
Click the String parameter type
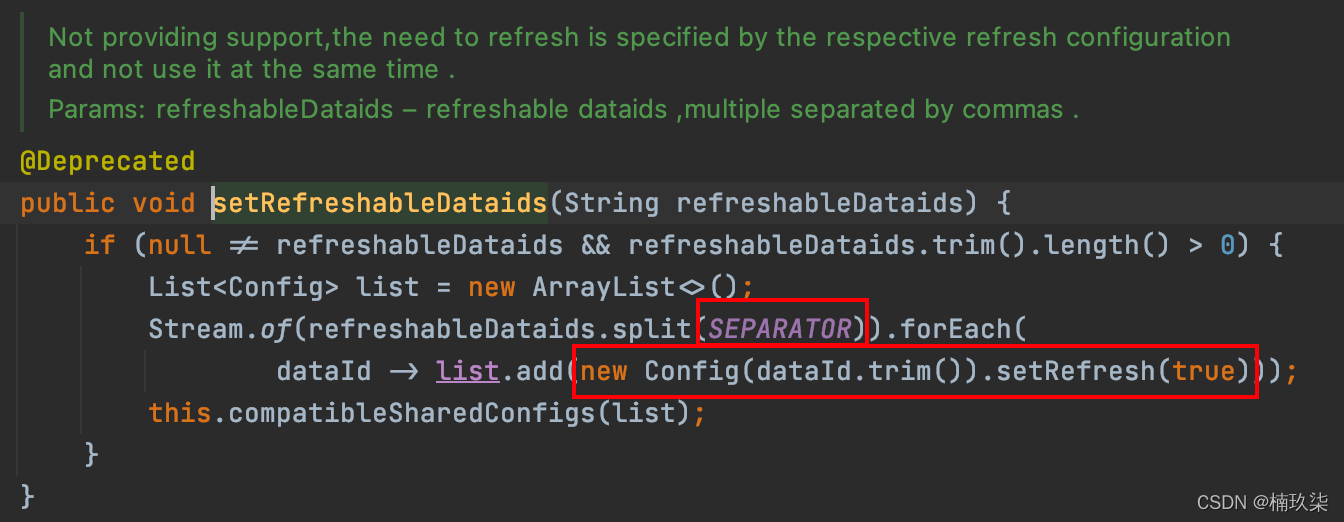click(x=611, y=203)
